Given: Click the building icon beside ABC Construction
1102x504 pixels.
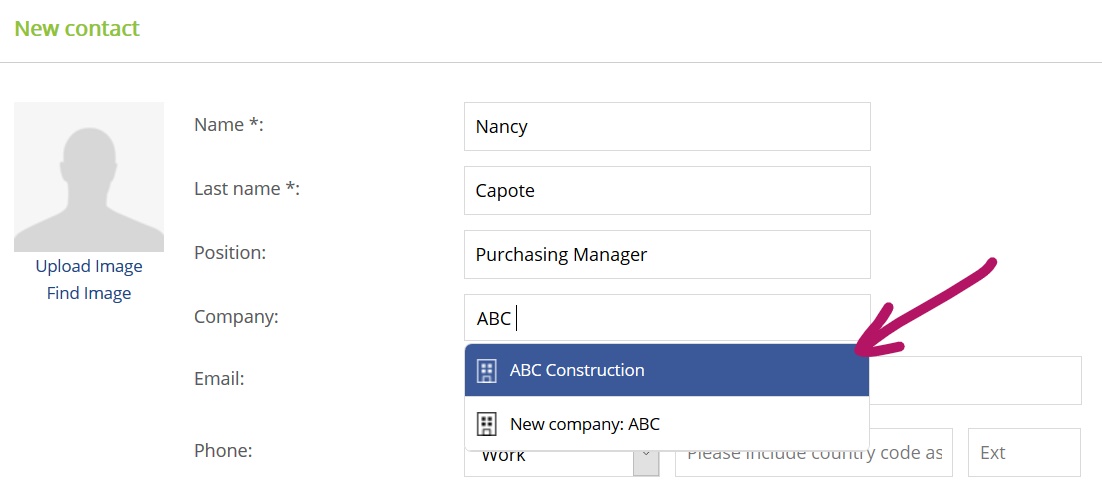Looking at the screenshot, I should tap(486, 370).
